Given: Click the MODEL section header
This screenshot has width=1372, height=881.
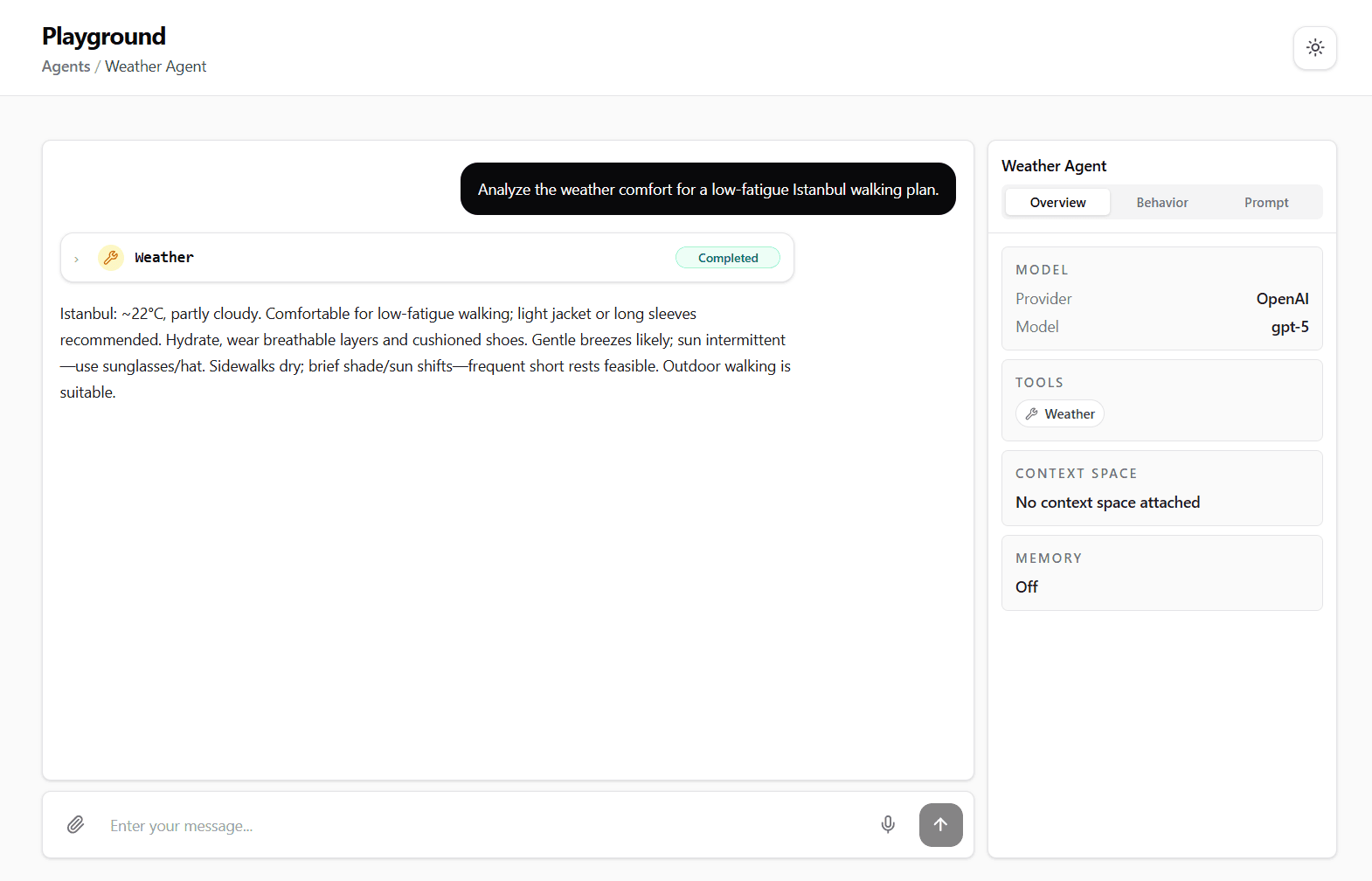Looking at the screenshot, I should (1042, 270).
